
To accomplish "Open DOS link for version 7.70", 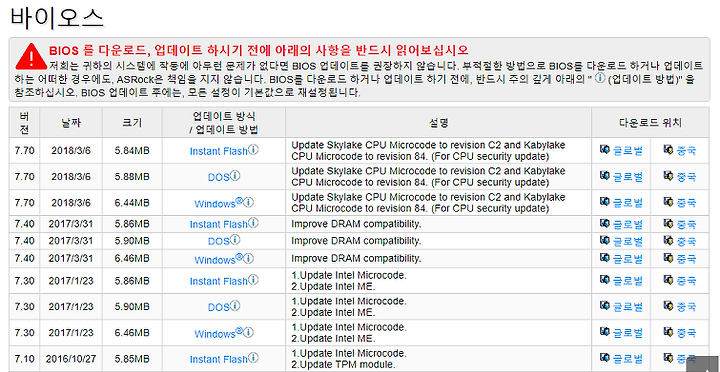I will point(219,177).
